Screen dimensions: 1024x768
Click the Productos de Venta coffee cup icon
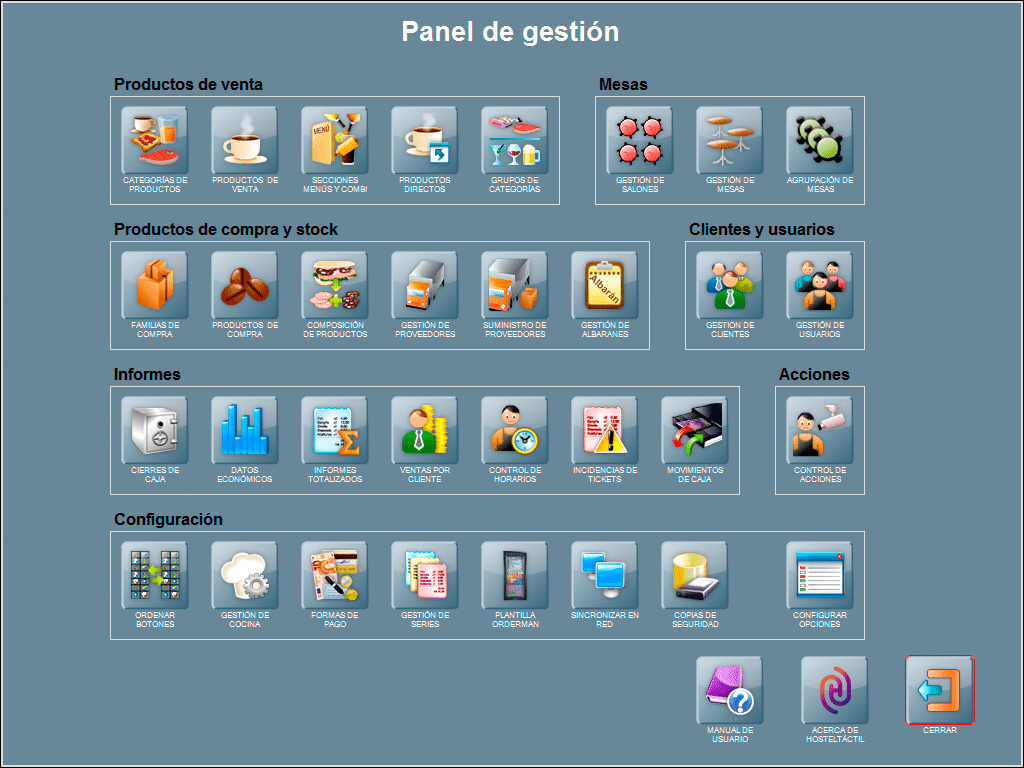[244, 141]
